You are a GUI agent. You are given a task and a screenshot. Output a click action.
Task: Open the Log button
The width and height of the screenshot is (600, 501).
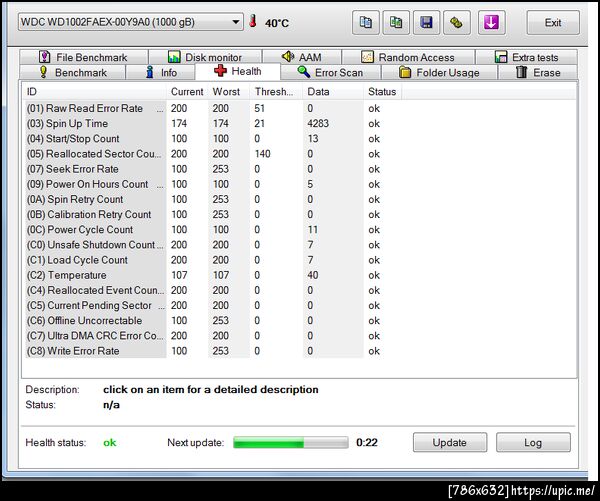coord(533,442)
